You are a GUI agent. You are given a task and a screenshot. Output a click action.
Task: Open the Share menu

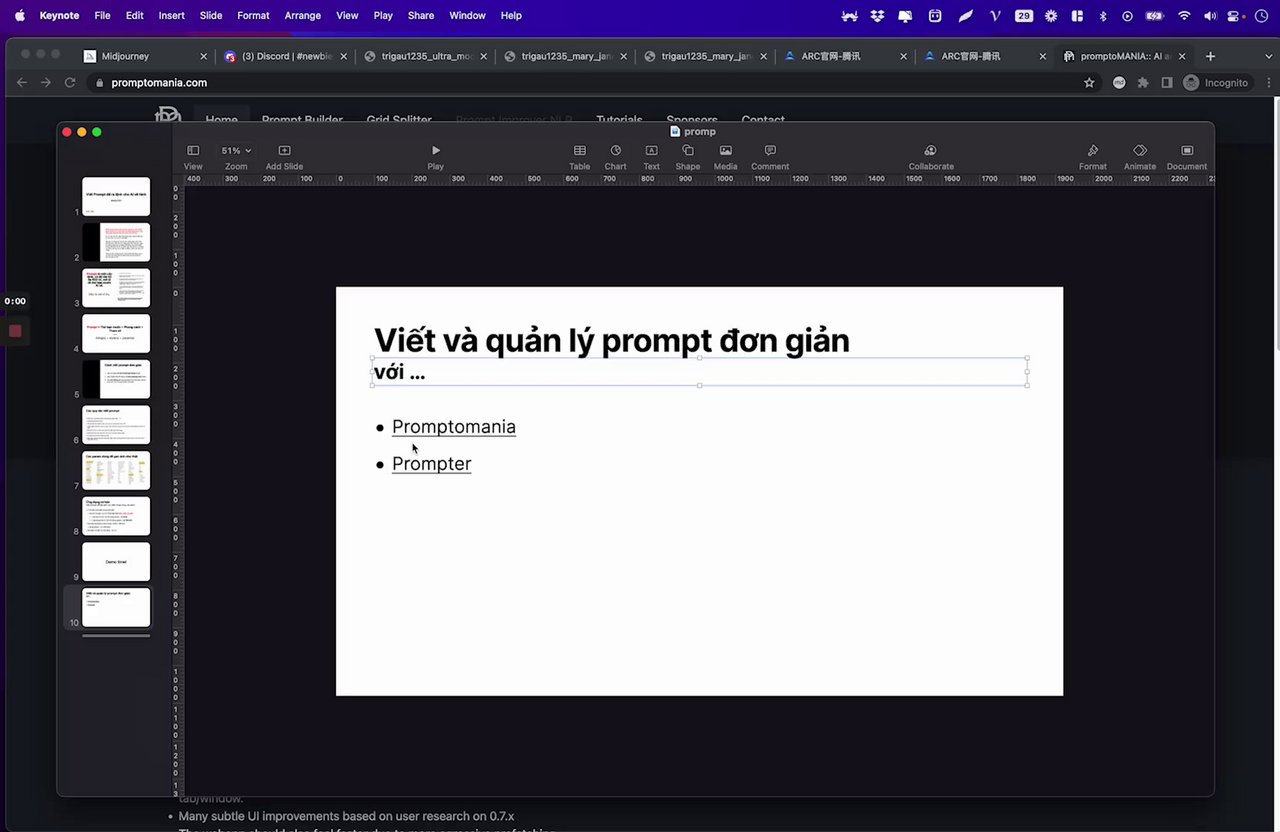coord(421,15)
